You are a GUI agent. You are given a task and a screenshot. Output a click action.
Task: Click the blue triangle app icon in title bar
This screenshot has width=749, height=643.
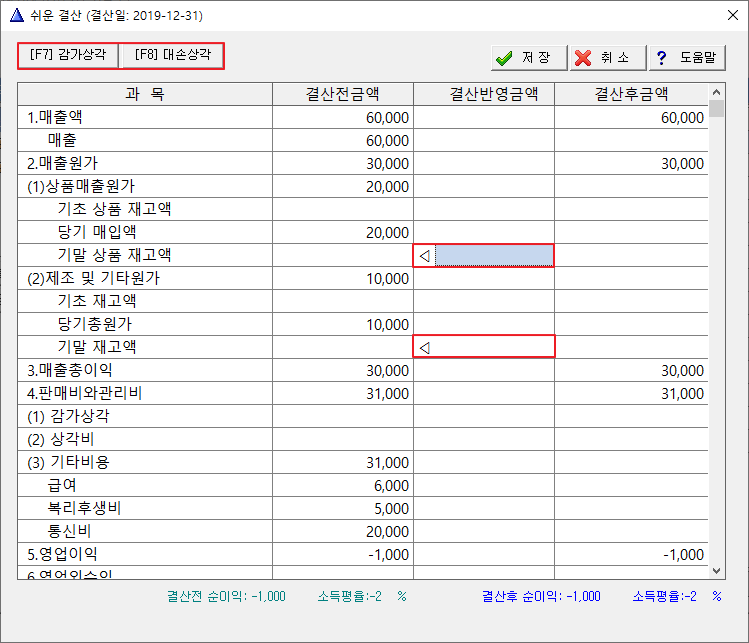coord(17,15)
